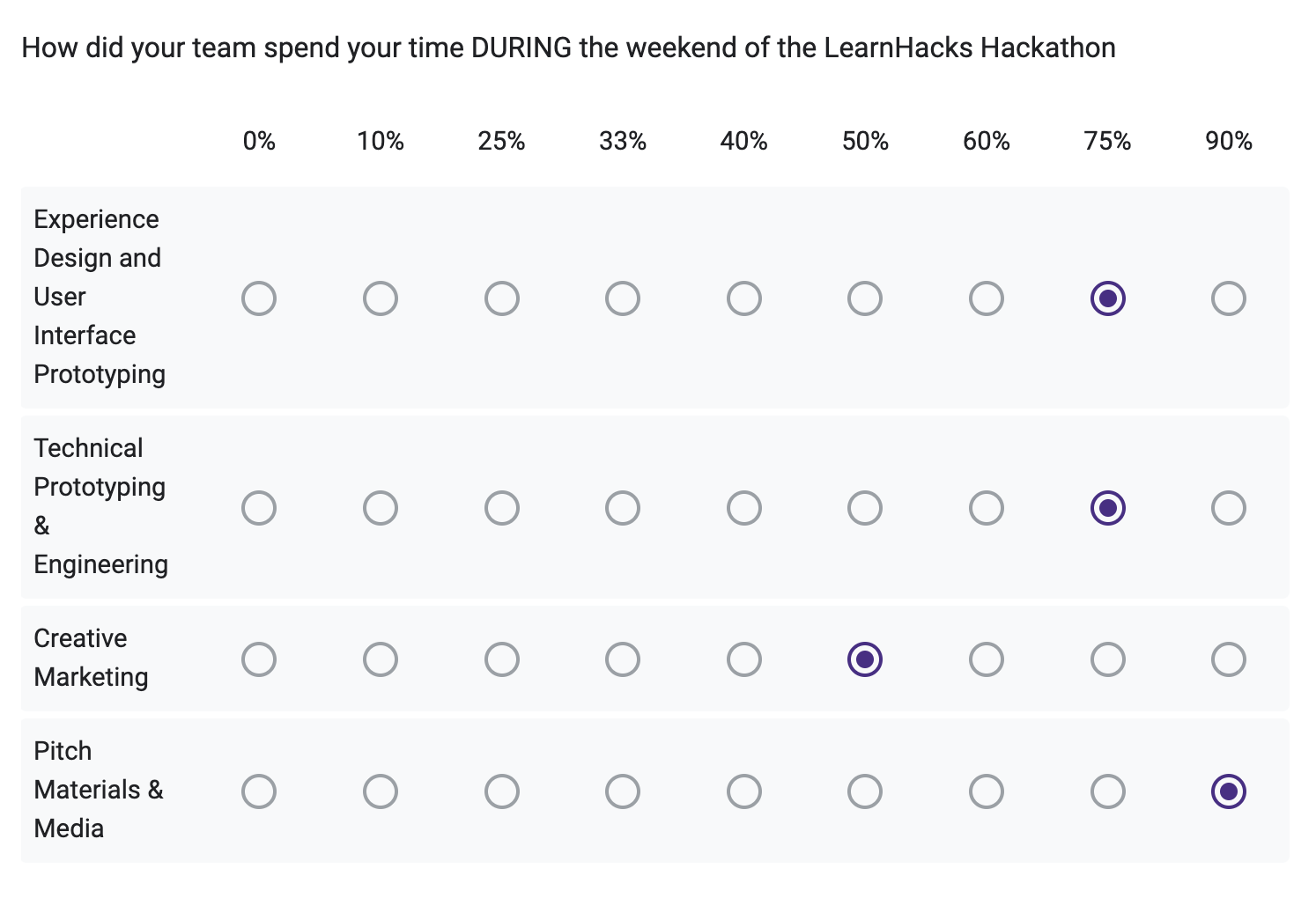
Task: Select 25% for Experience Design row
Action: coord(502,298)
